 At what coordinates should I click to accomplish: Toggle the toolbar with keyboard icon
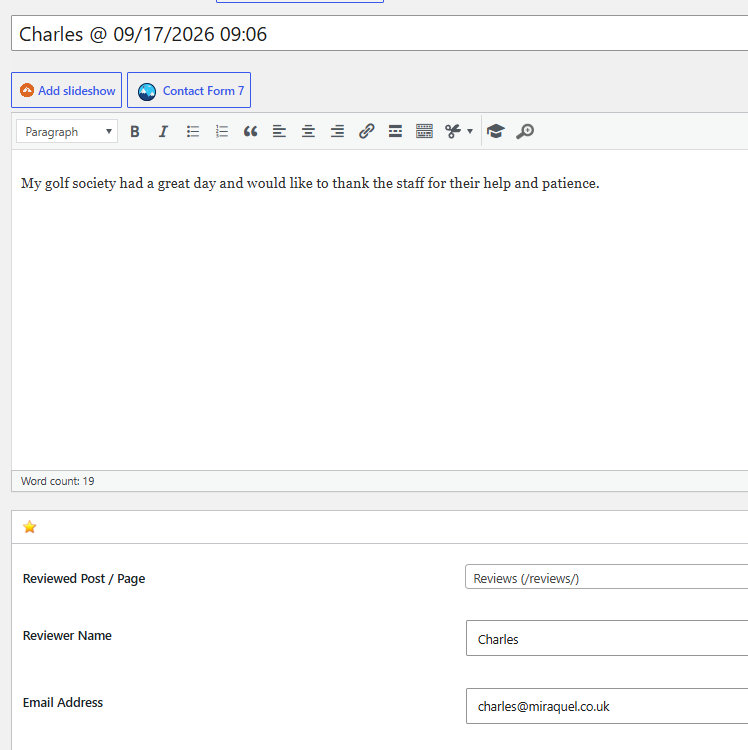424,131
